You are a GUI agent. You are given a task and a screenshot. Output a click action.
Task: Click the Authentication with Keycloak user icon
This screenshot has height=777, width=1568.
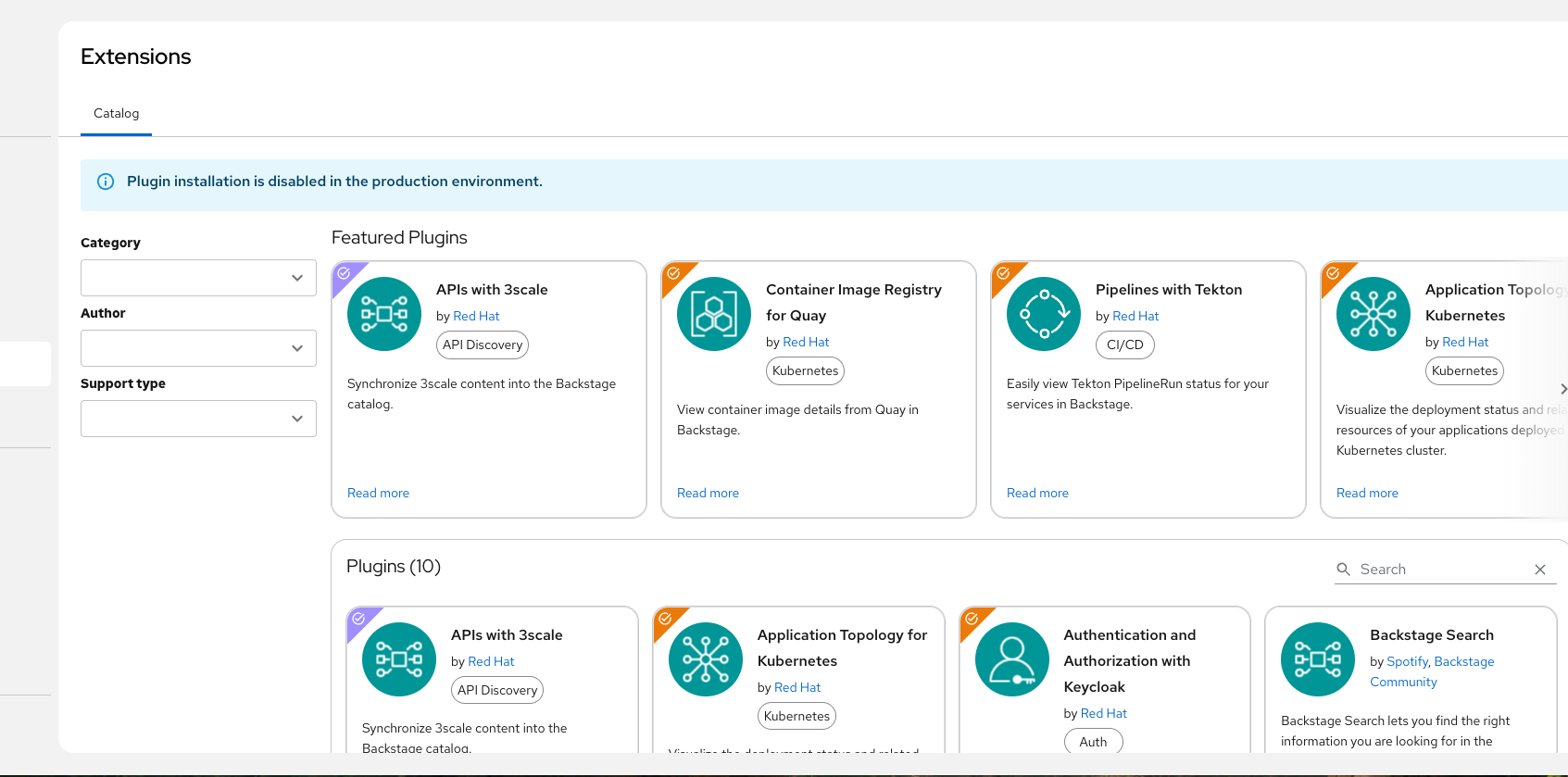pyautogui.click(x=1012, y=659)
